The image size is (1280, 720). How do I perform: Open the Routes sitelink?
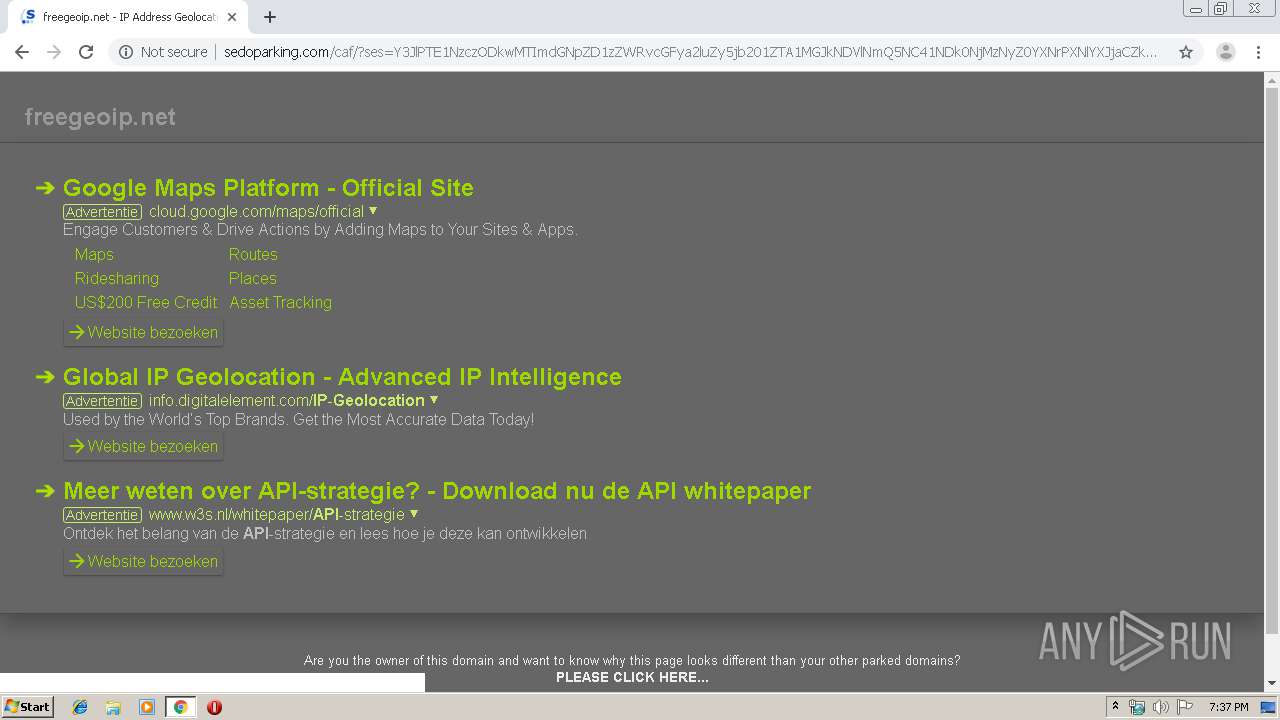point(253,255)
